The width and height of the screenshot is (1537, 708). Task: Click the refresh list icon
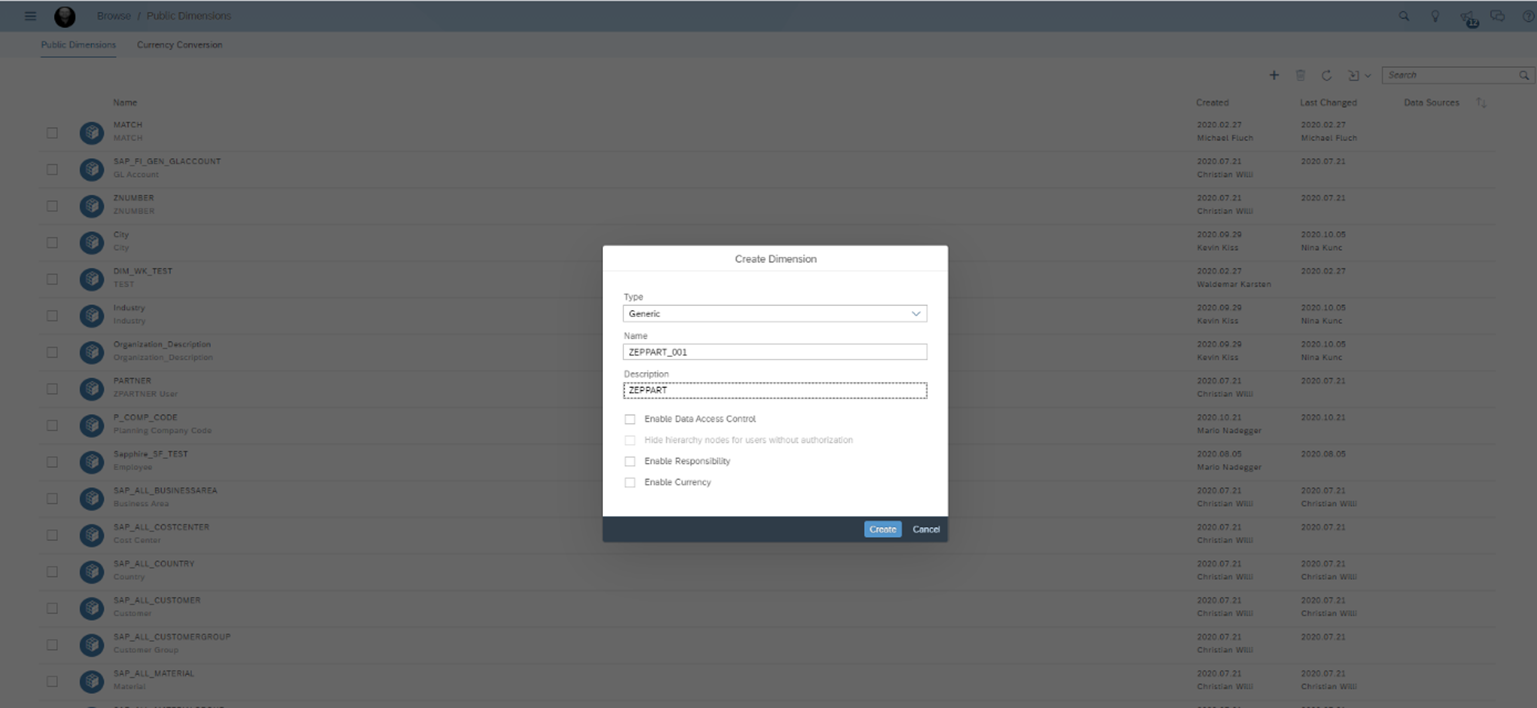(x=1326, y=75)
